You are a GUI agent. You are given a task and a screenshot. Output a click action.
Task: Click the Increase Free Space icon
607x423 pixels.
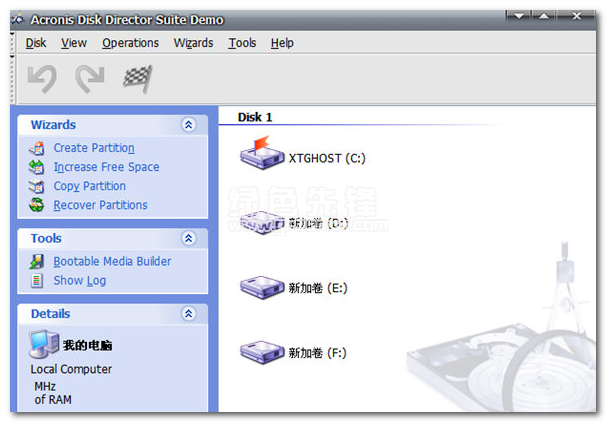pyautogui.click(x=37, y=167)
